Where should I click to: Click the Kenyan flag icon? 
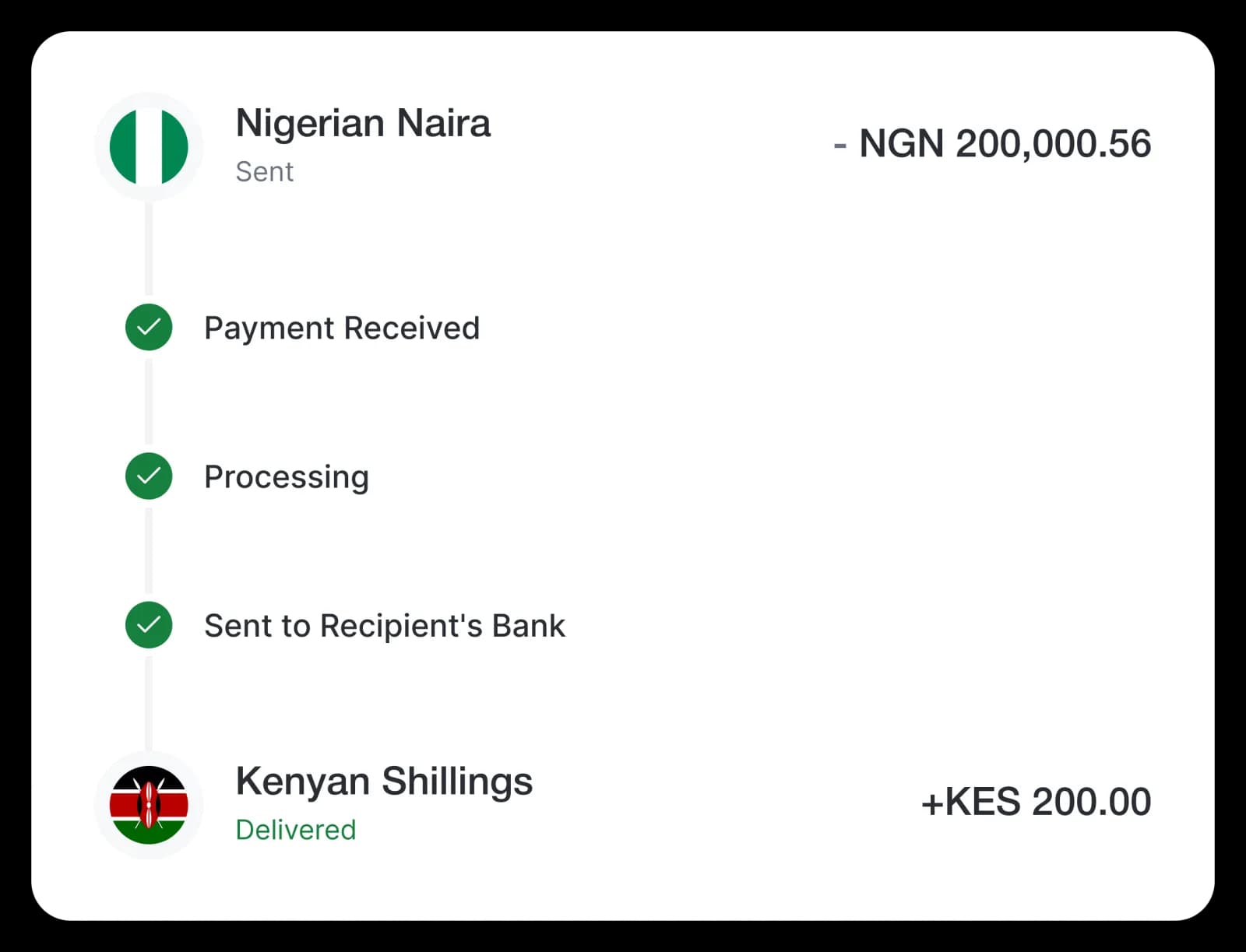pos(149,805)
